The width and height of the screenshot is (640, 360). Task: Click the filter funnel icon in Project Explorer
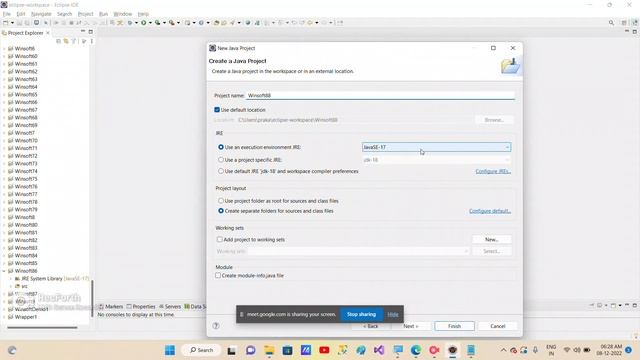pos(73,41)
